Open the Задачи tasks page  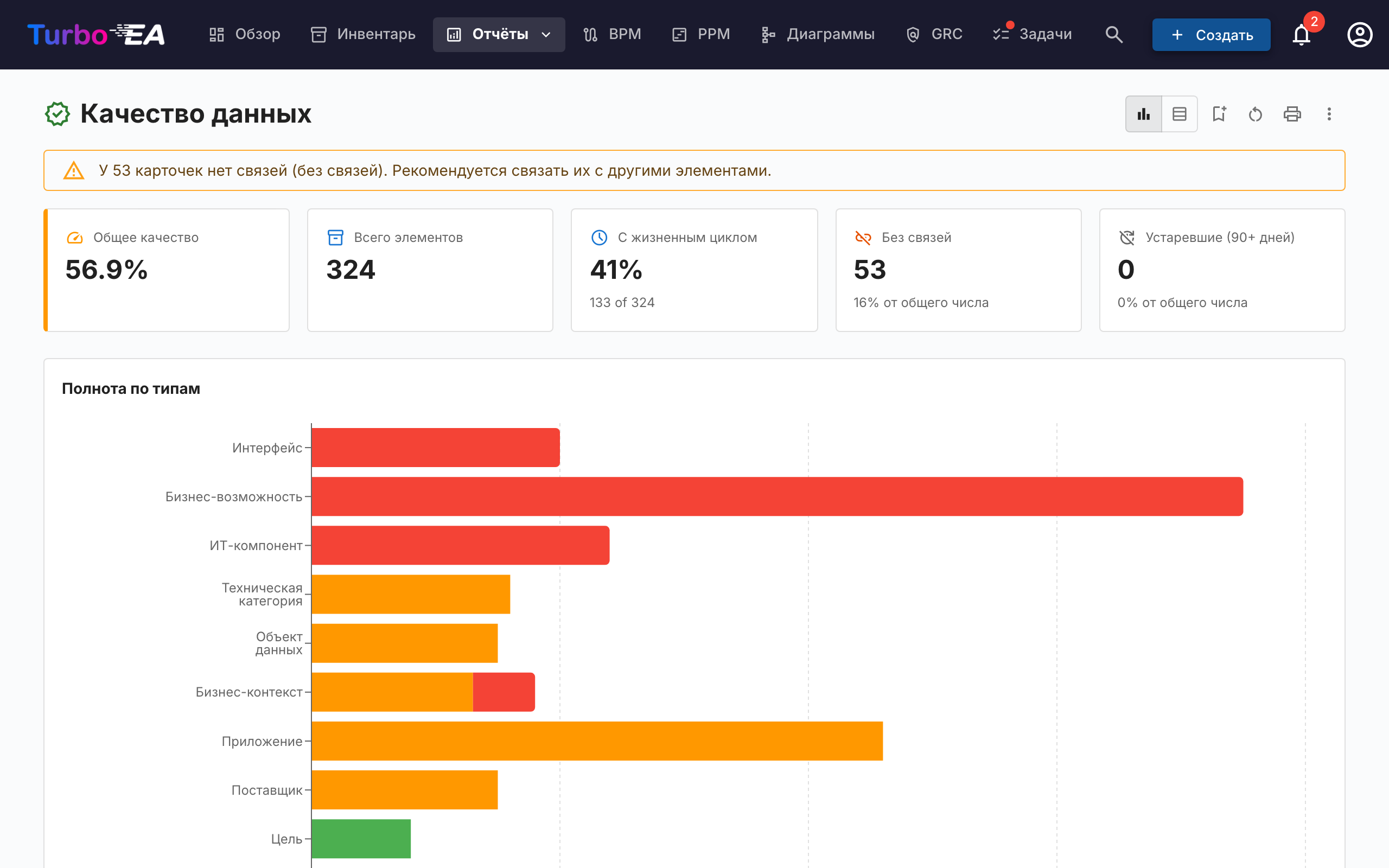pos(1033,34)
